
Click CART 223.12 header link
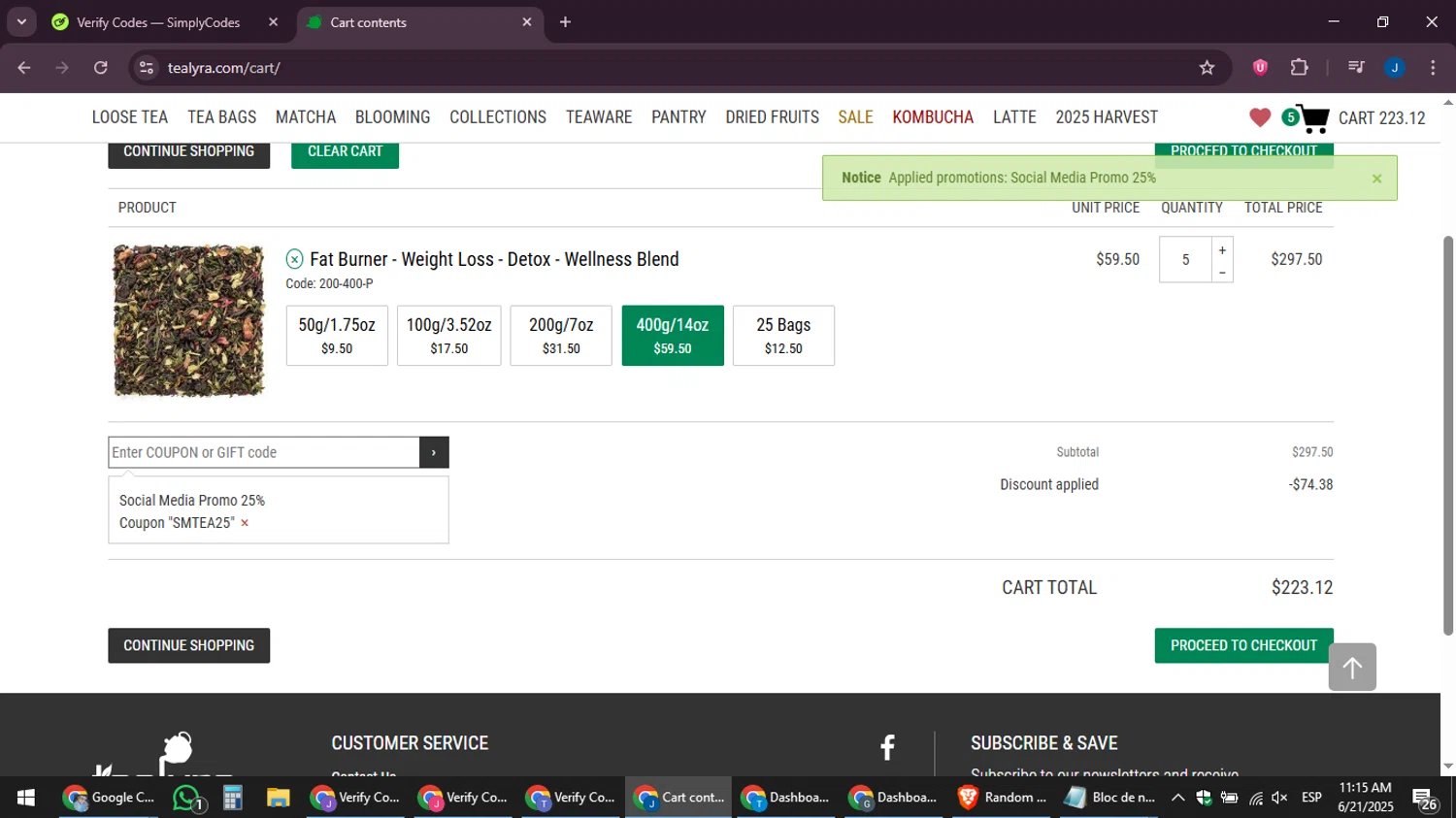(1382, 118)
